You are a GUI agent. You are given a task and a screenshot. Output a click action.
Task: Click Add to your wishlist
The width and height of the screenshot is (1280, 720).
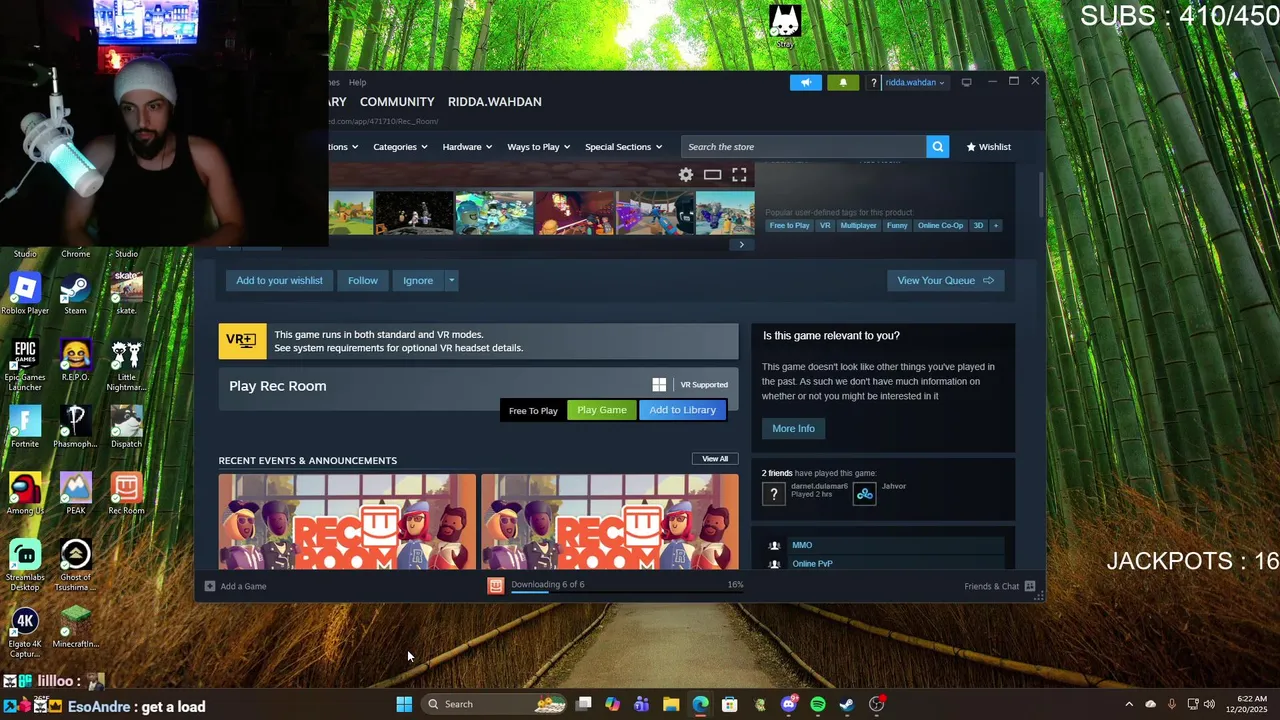click(279, 280)
